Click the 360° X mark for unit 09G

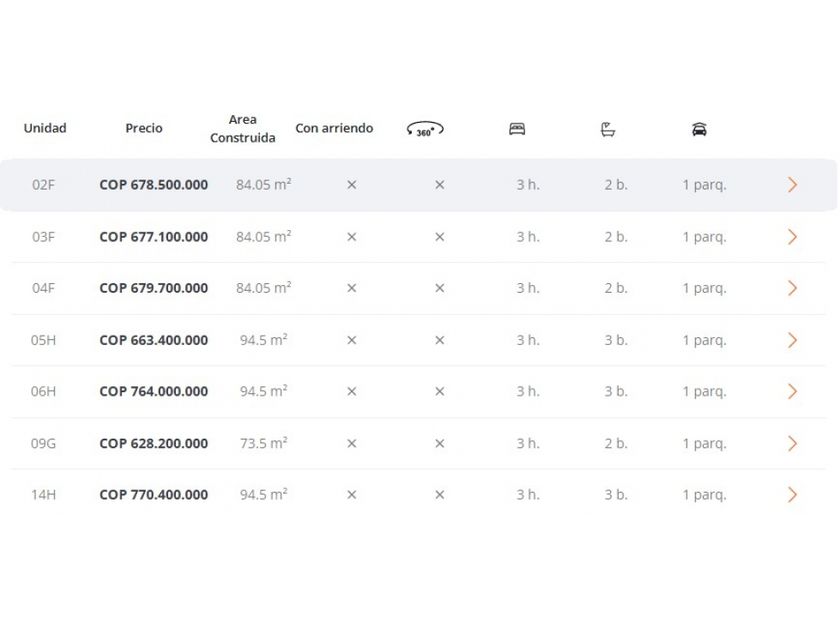pyautogui.click(x=439, y=443)
